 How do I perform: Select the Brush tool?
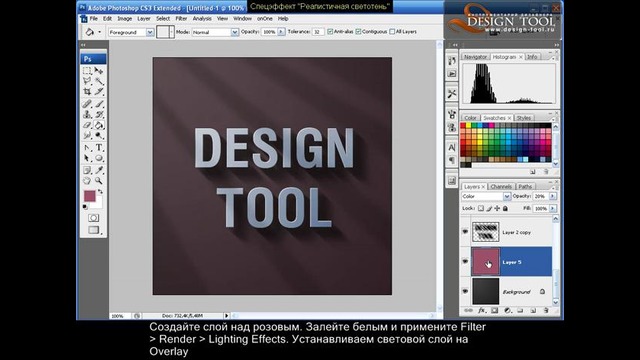(99, 104)
